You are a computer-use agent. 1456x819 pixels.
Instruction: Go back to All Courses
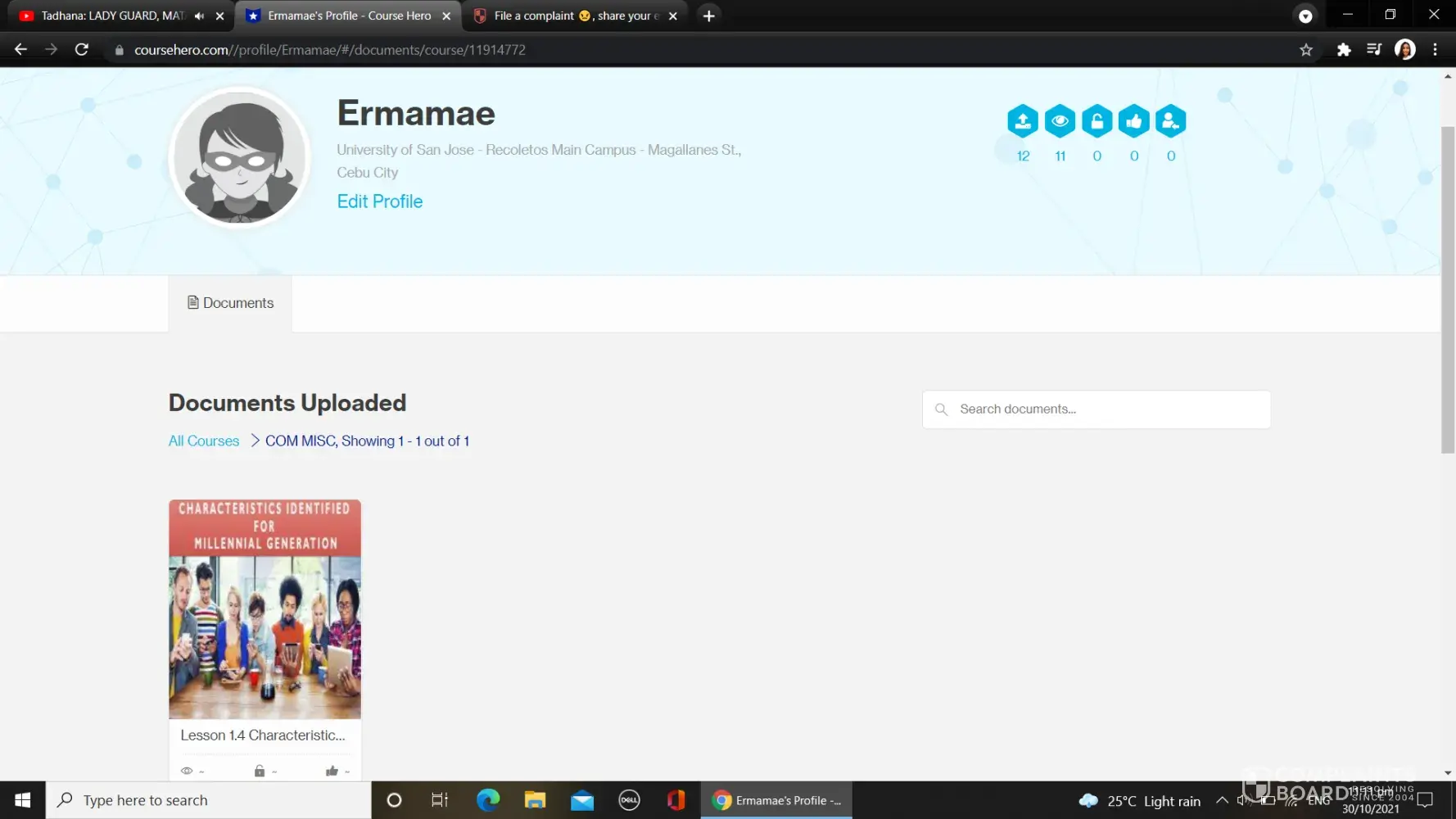[x=204, y=441]
